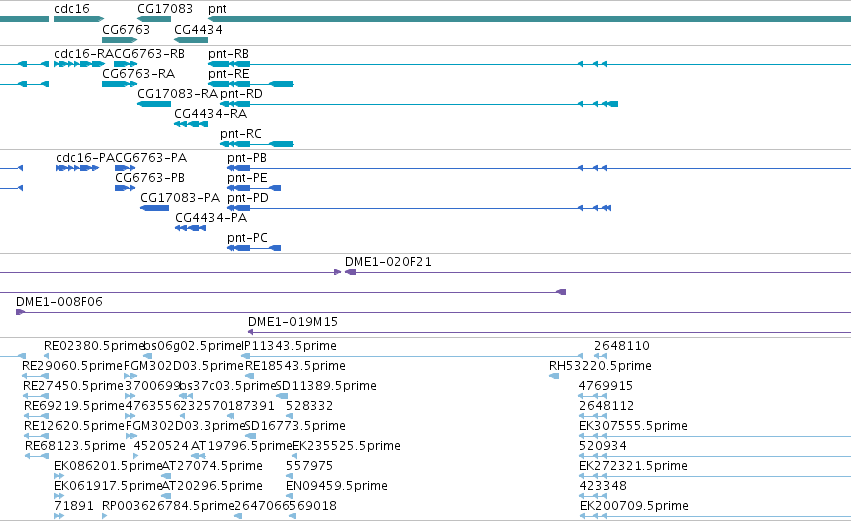
Task: Click the RE12620.5prime EST label
Action: (x=74, y=425)
